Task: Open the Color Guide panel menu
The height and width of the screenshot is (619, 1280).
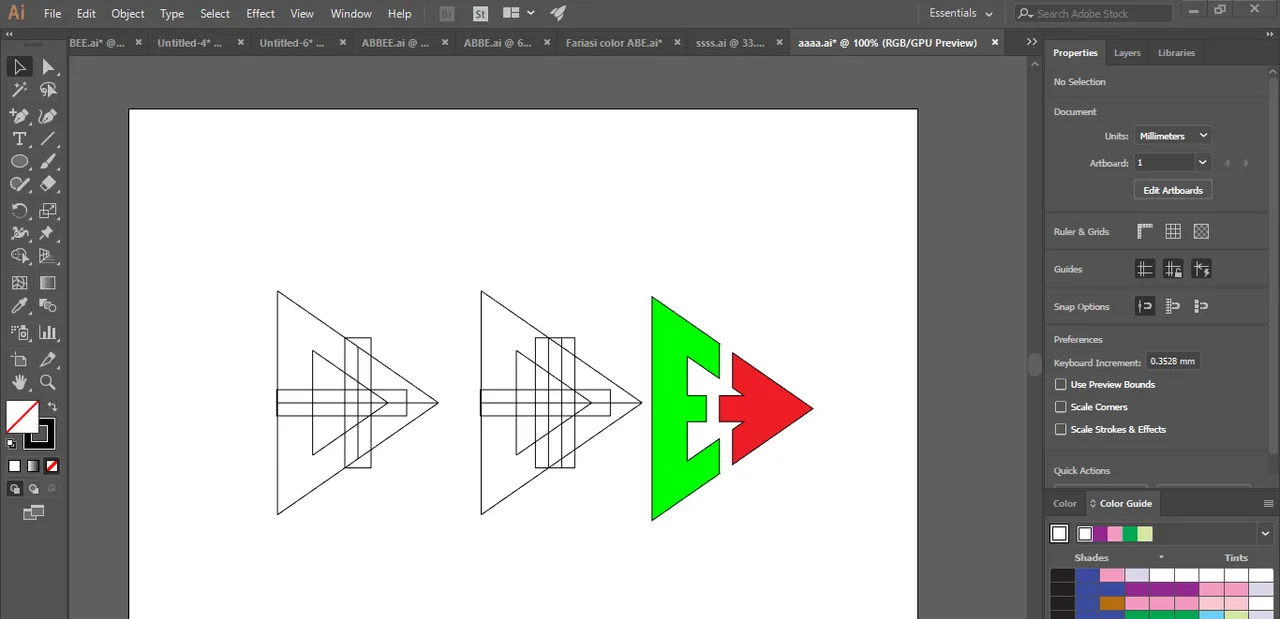Action: click(1269, 503)
